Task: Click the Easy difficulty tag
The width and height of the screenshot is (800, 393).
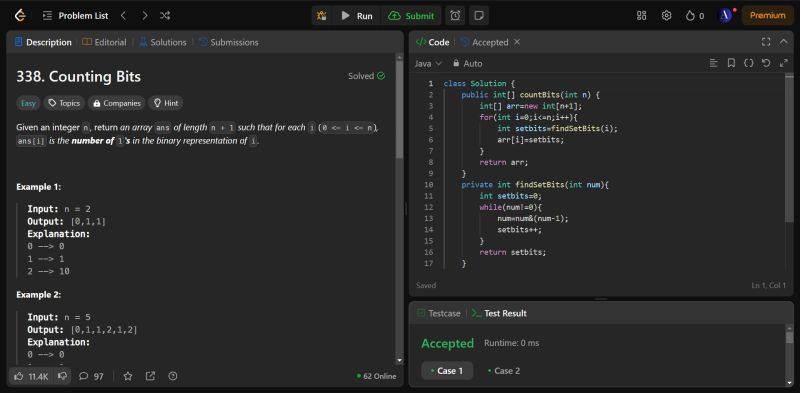Action: (28, 103)
